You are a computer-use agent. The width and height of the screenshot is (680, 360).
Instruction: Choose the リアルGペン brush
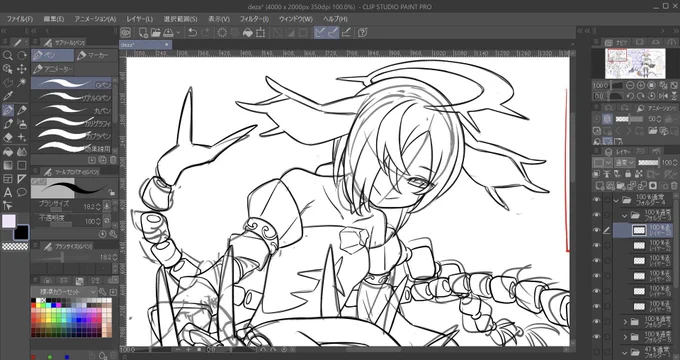coord(72,97)
